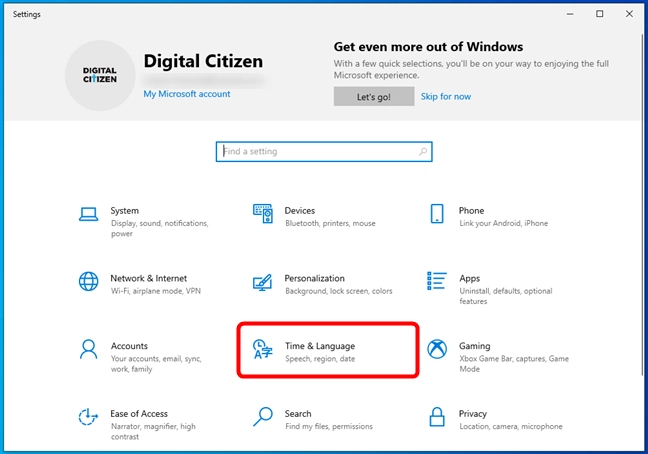Click the Devices keyboard and speaker icon
The image size is (648, 454).
263,214
